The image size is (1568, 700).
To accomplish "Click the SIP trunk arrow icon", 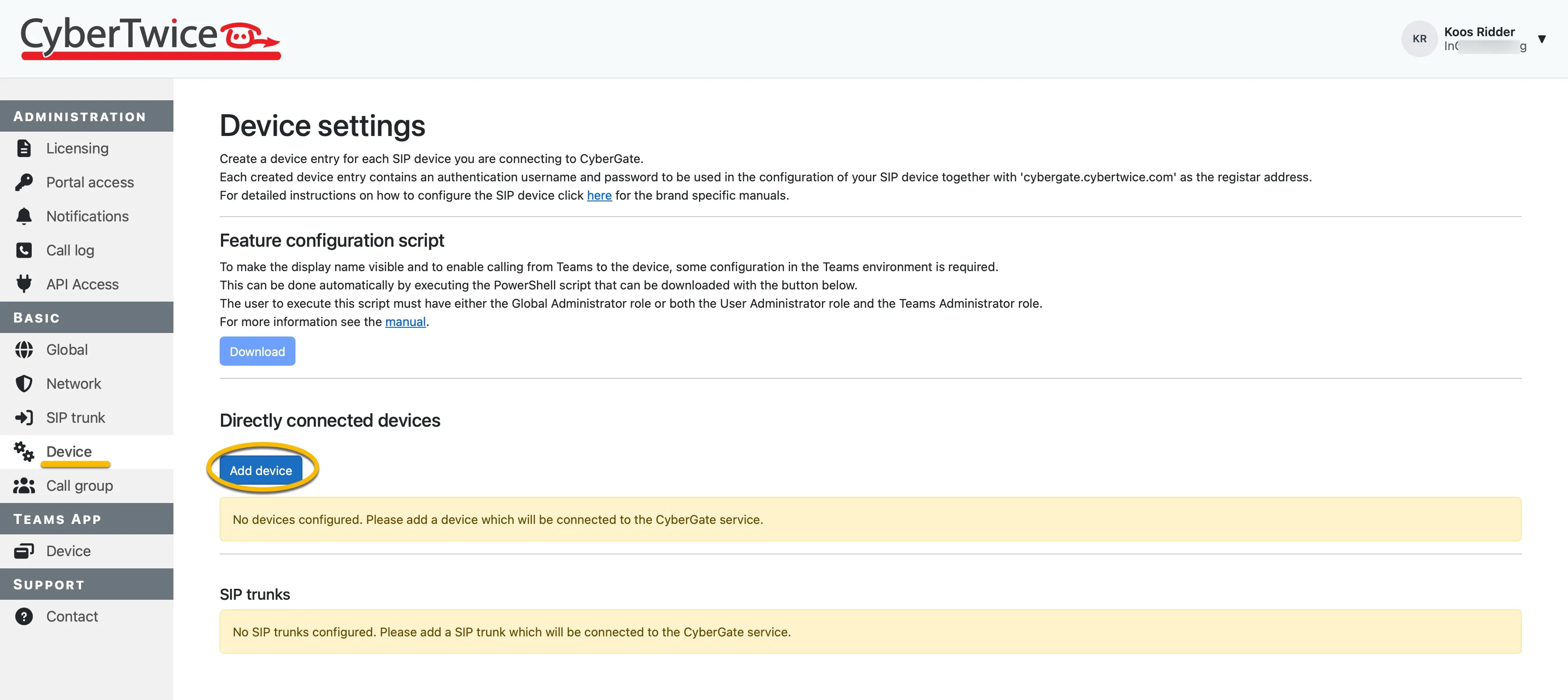I will click(x=24, y=418).
